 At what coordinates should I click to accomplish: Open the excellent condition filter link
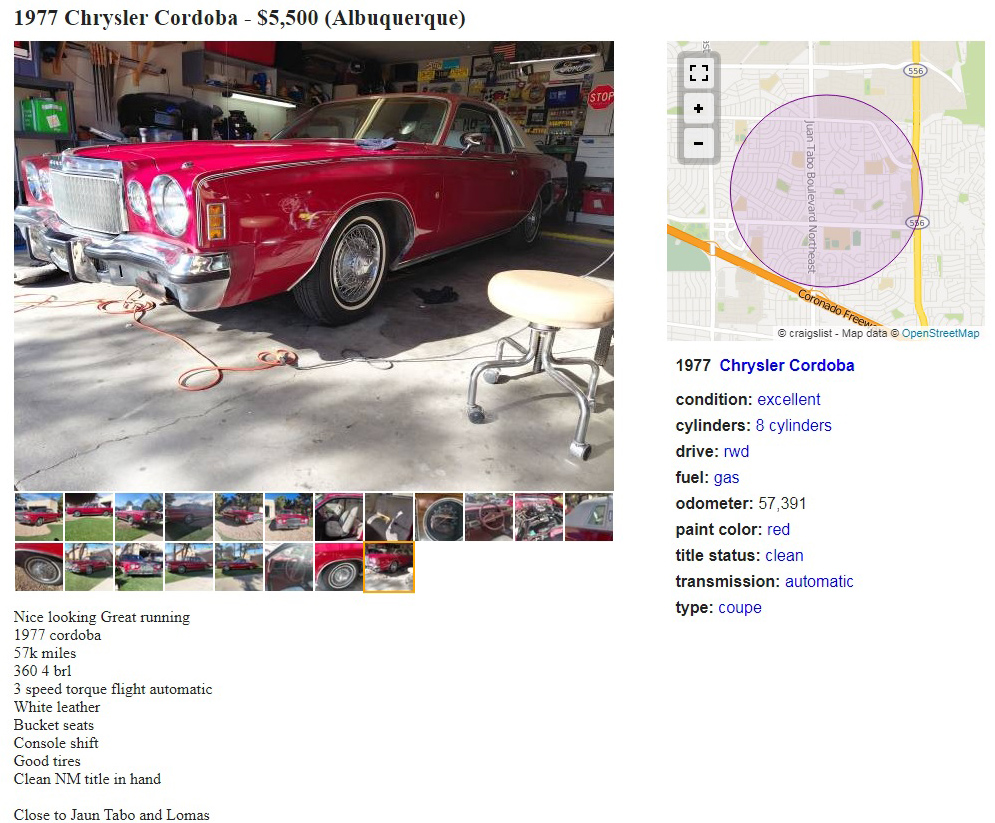[788, 400]
